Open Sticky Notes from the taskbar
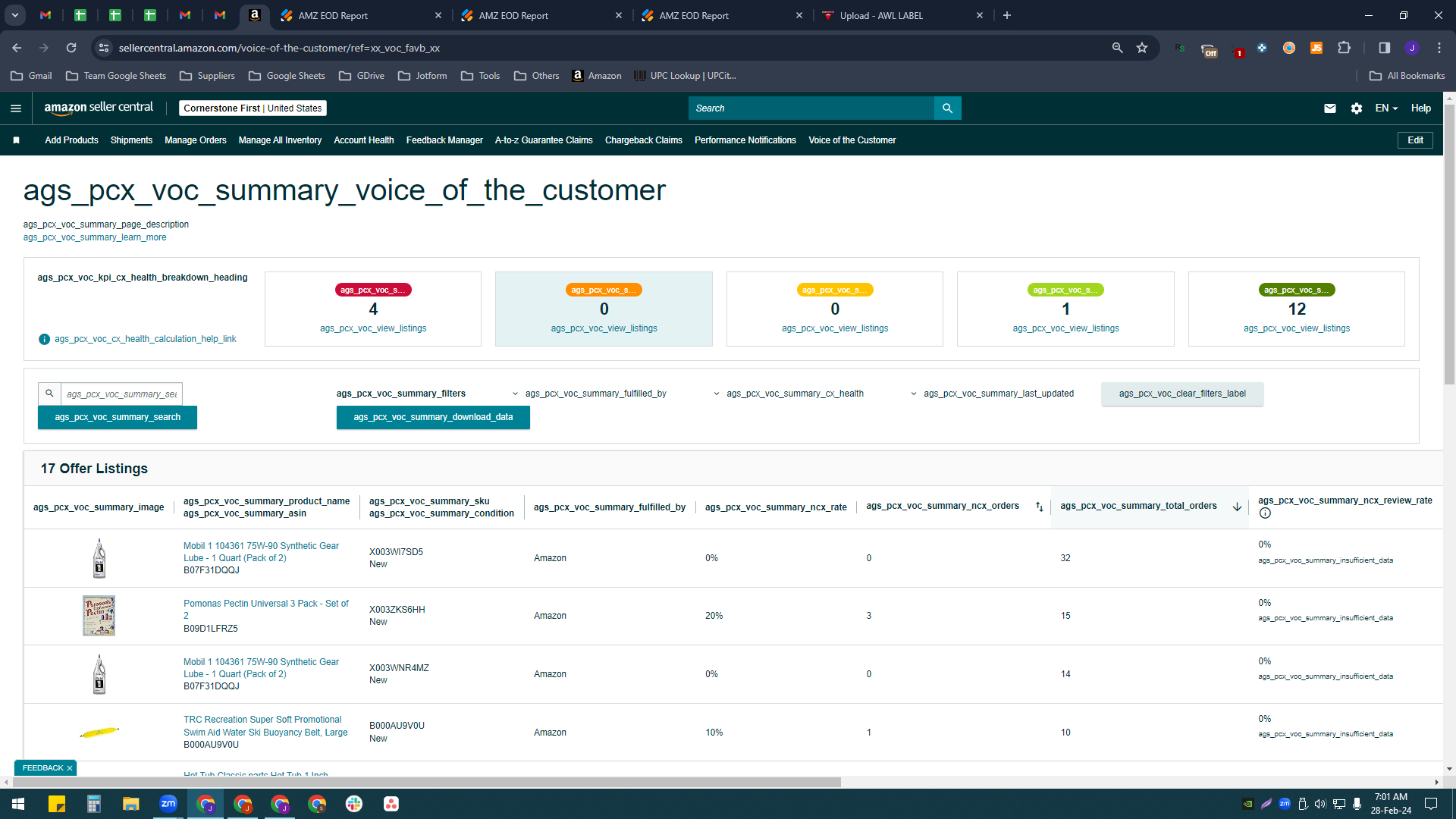The width and height of the screenshot is (1456, 819). [x=57, y=804]
